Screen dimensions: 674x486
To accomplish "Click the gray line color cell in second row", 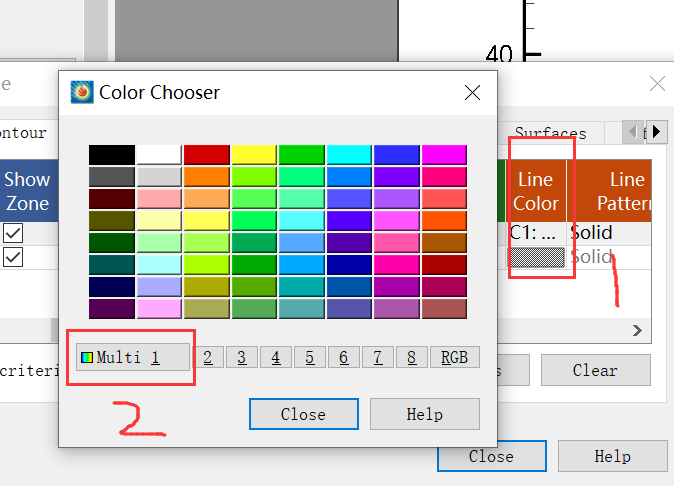I will 536,257.
